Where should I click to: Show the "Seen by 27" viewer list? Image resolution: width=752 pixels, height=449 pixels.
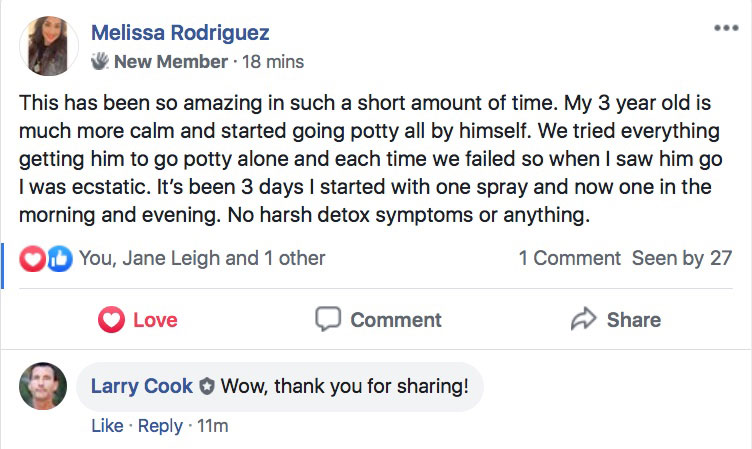682,258
